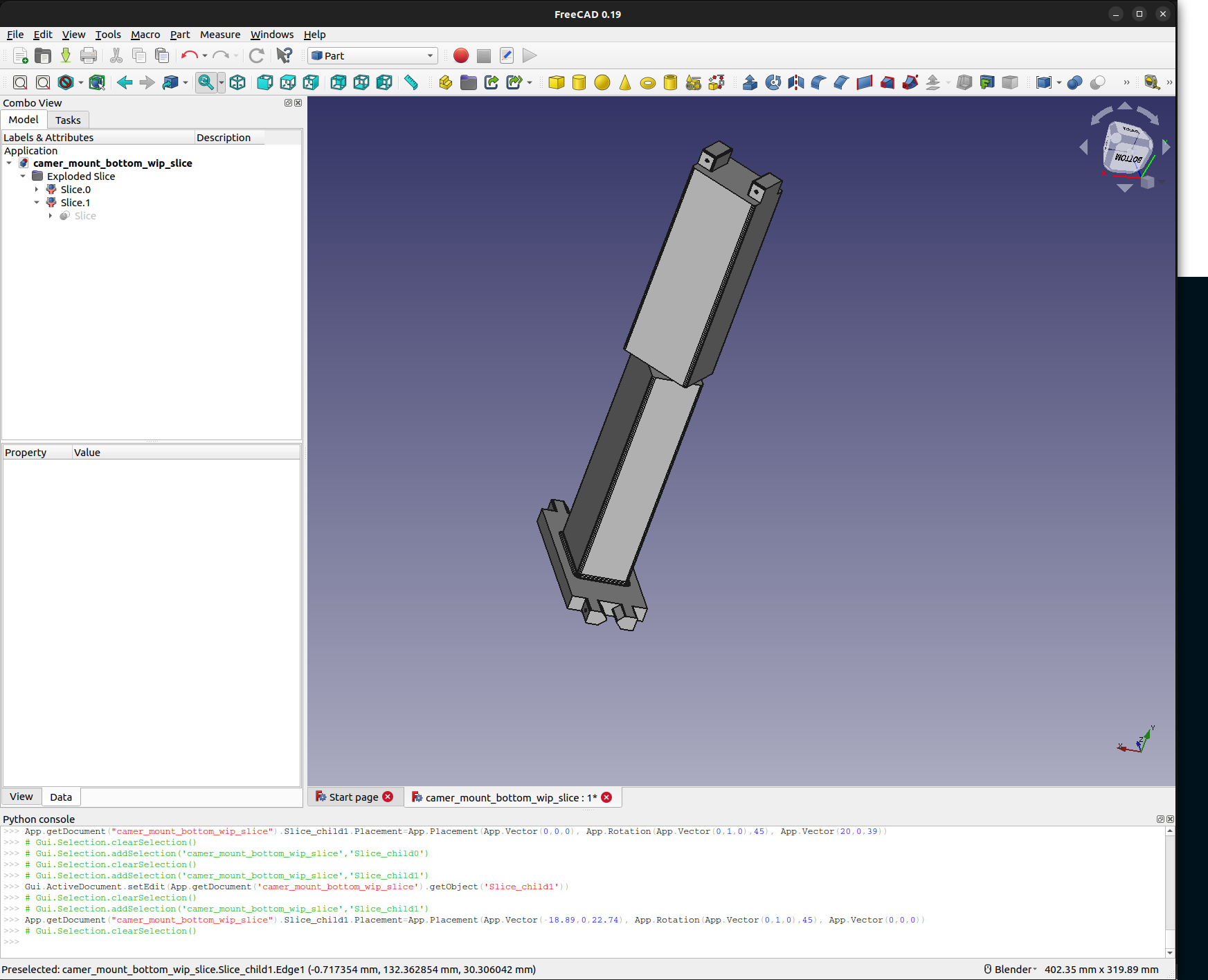Start macro recording with the red record button
This screenshot has height=980, width=1208.
(x=460, y=55)
